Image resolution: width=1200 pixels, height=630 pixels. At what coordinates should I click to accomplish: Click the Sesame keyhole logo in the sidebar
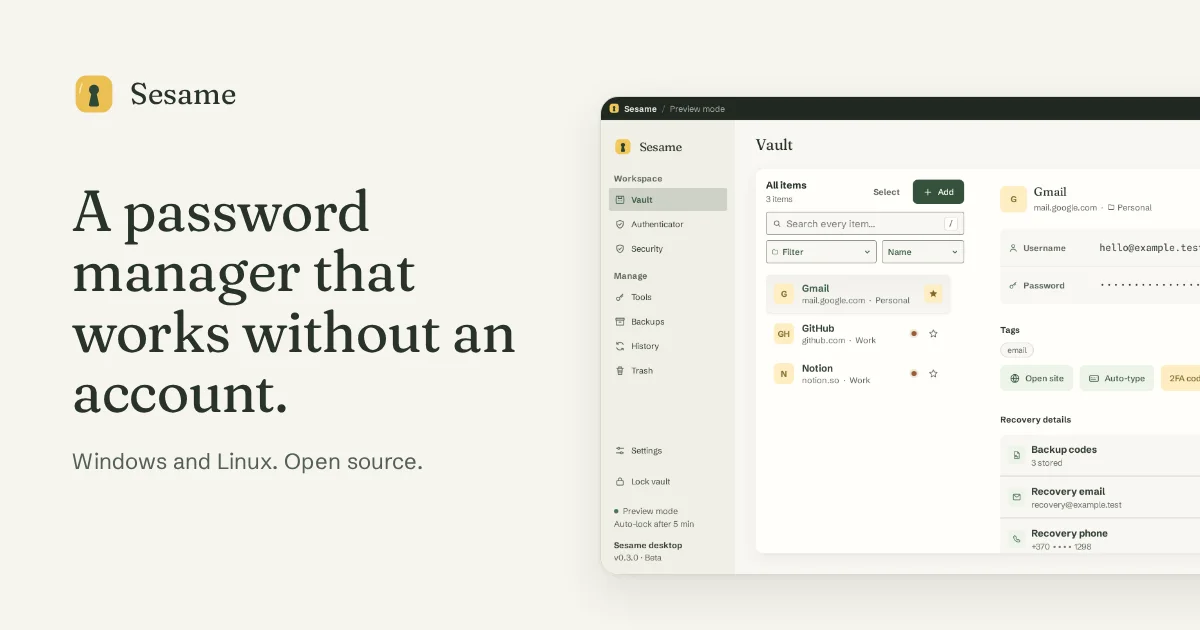click(x=623, y=147)
